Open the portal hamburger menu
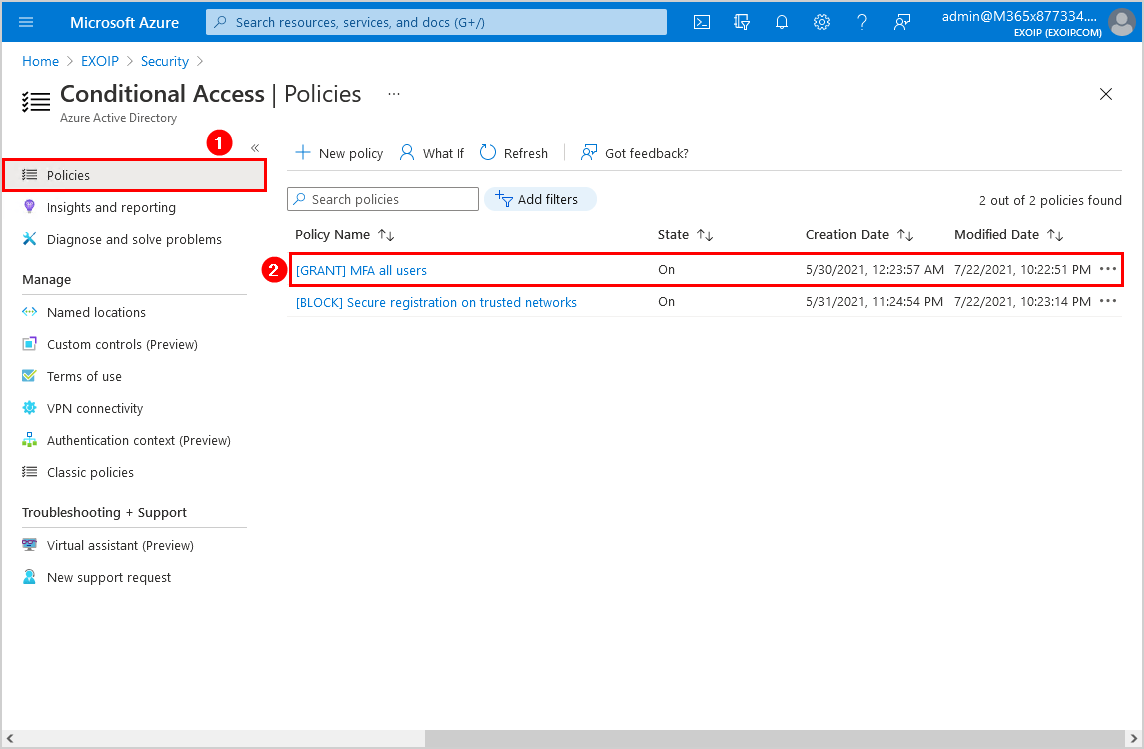The image size is (1144, 749). [x=24, y=21]
